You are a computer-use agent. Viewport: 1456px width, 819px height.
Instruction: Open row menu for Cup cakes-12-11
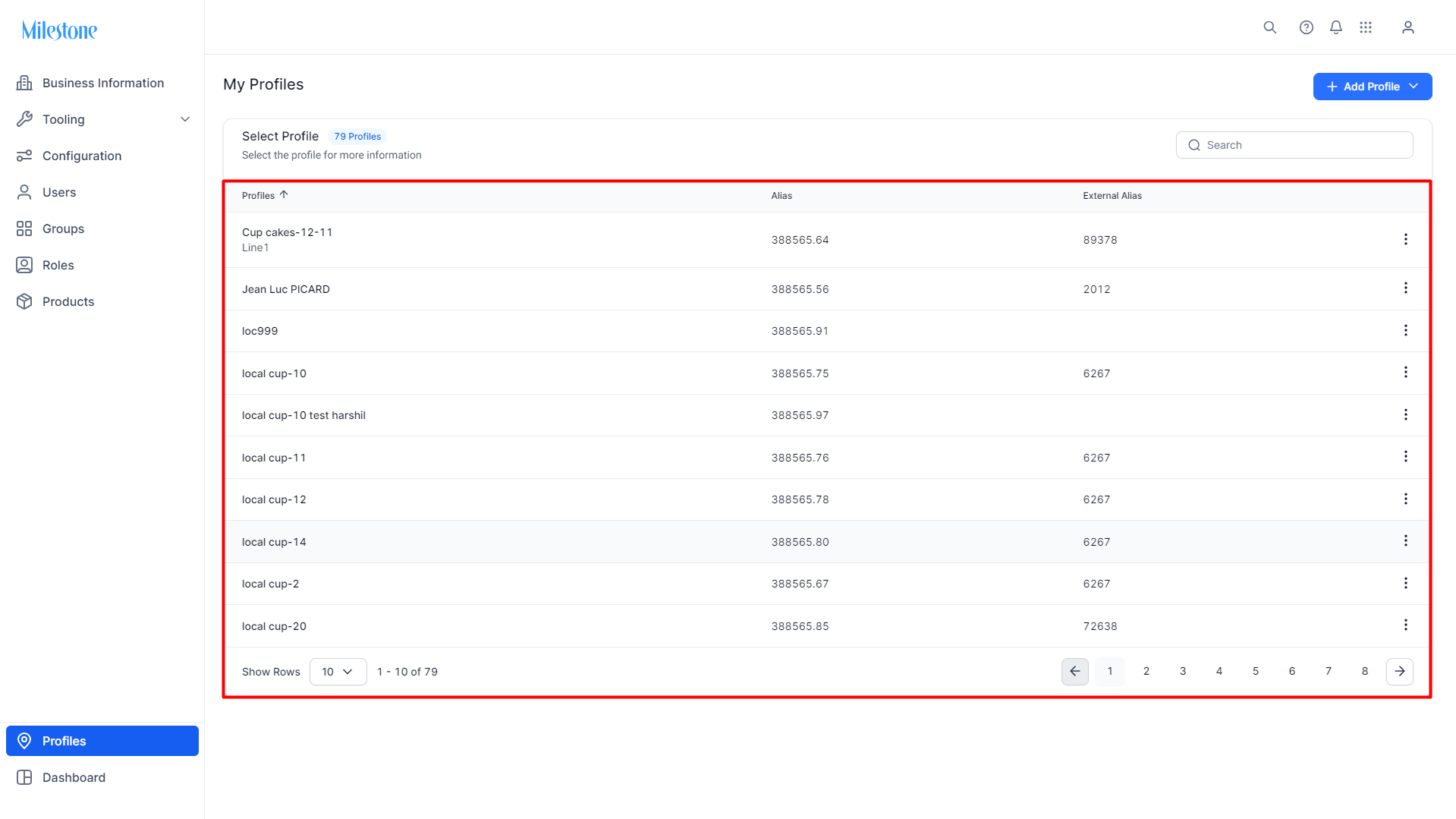(x=1405, y=239)
